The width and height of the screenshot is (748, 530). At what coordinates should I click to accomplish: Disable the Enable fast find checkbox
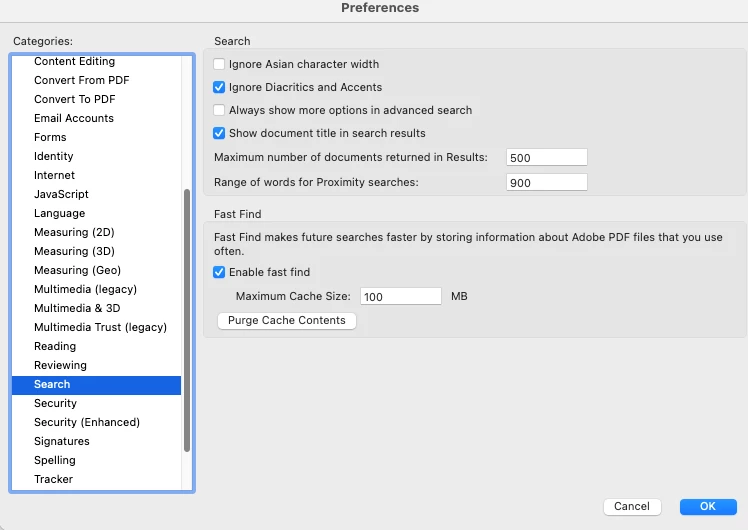coord(219,273)
